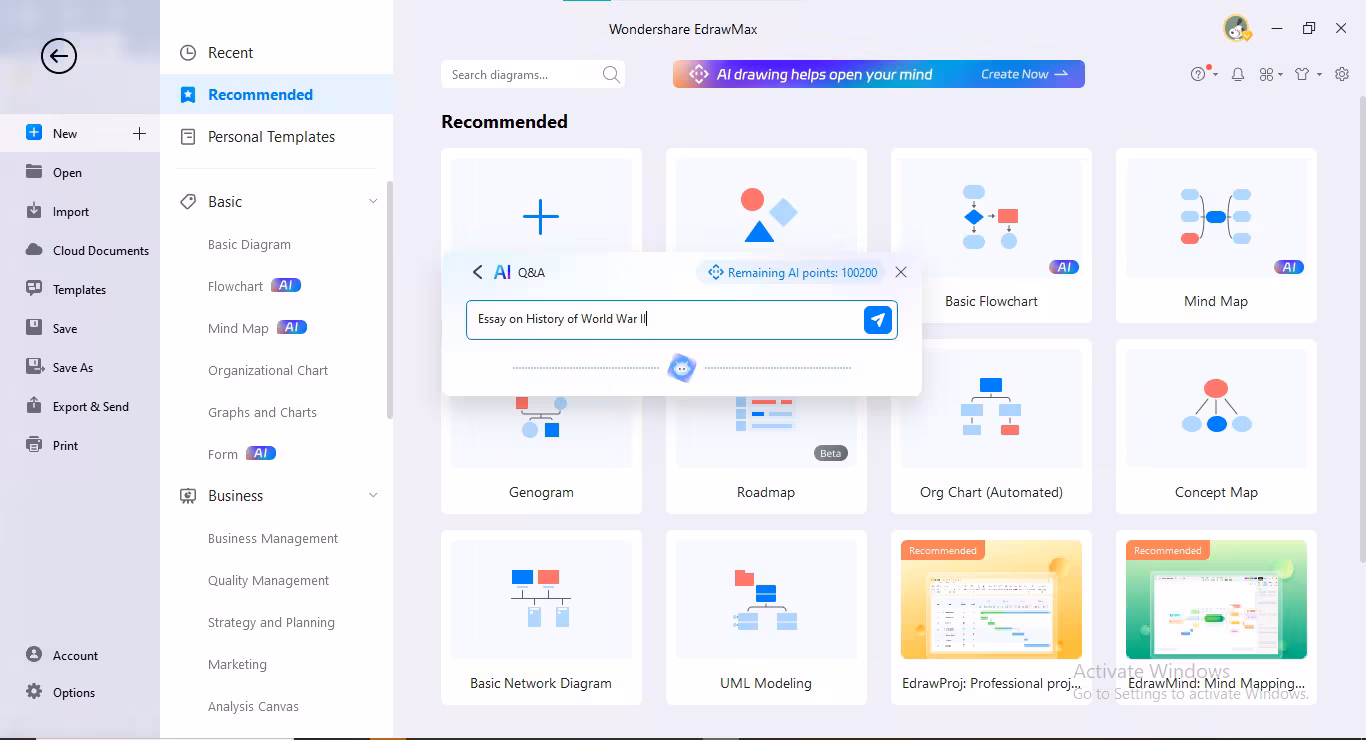Go to Templates in the sidebar
Image resolution: width=1366 pixels, height=740 pixels.
click(x=80, y=289)
